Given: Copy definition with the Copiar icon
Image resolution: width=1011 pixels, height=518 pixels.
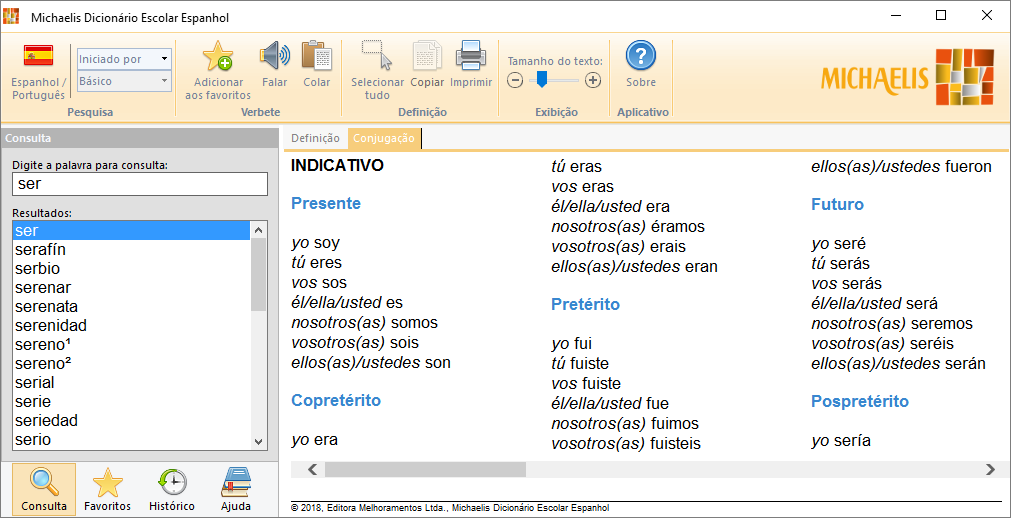Looking at the screenshot, I should pyautogui.click(x=427, y=56).
